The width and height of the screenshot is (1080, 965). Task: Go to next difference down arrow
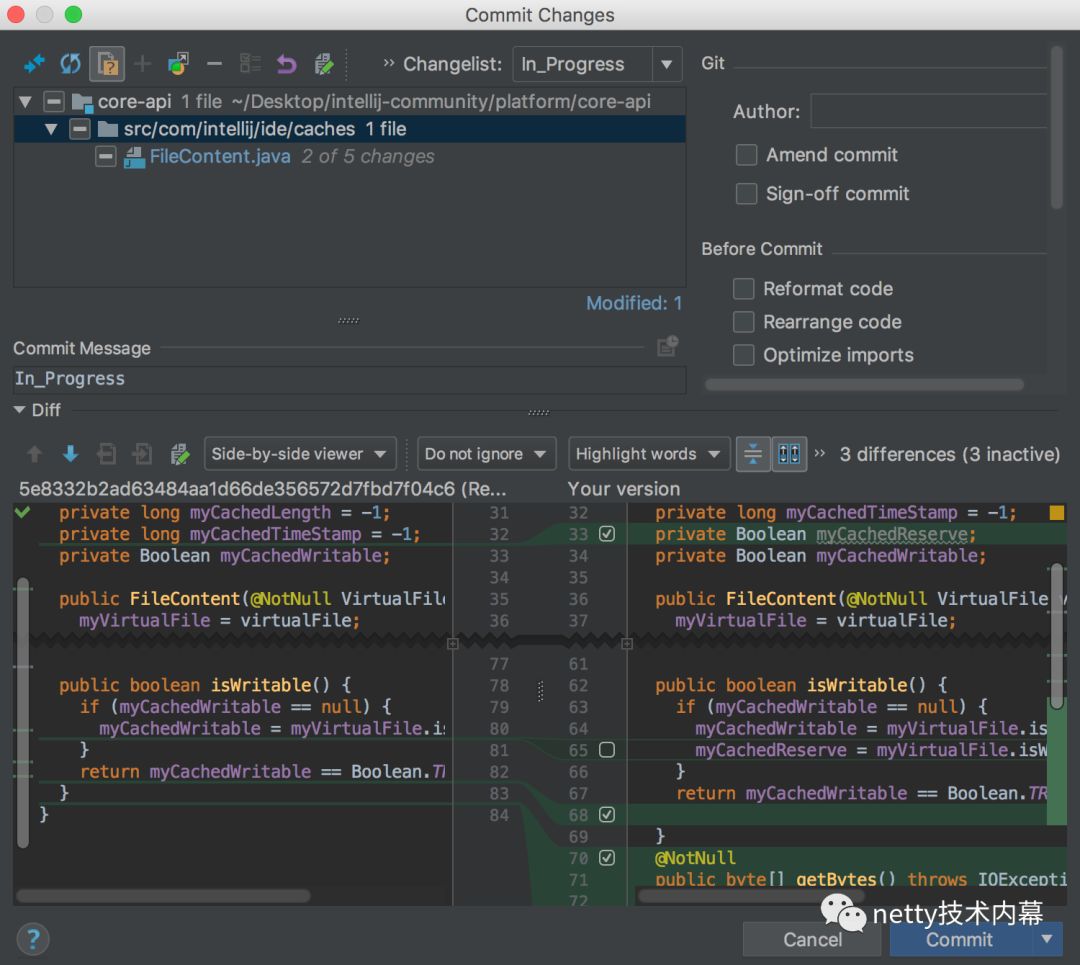click(x=70, y=454)
